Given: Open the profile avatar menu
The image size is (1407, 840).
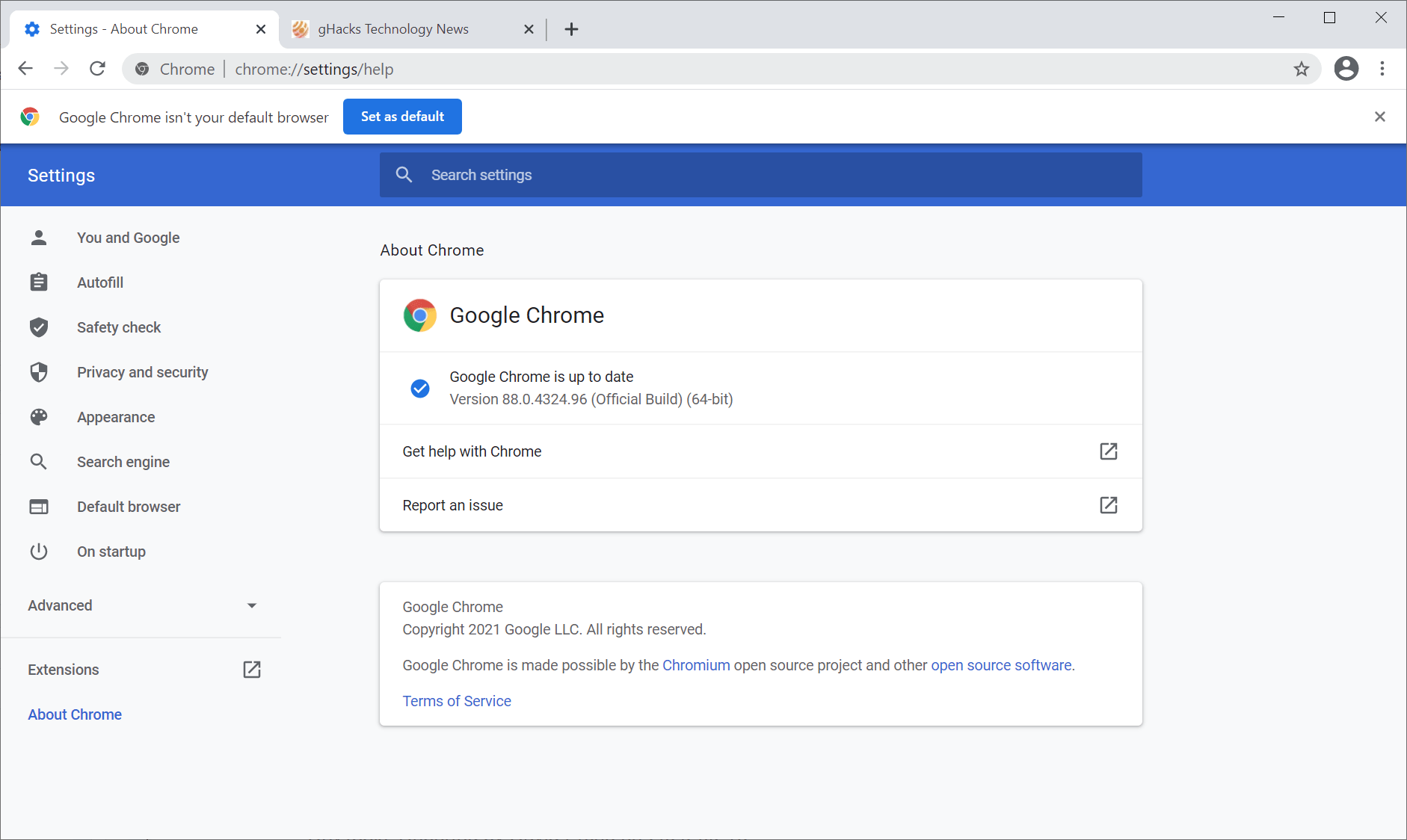Looking at the screenshot, I should point(1346,69).
